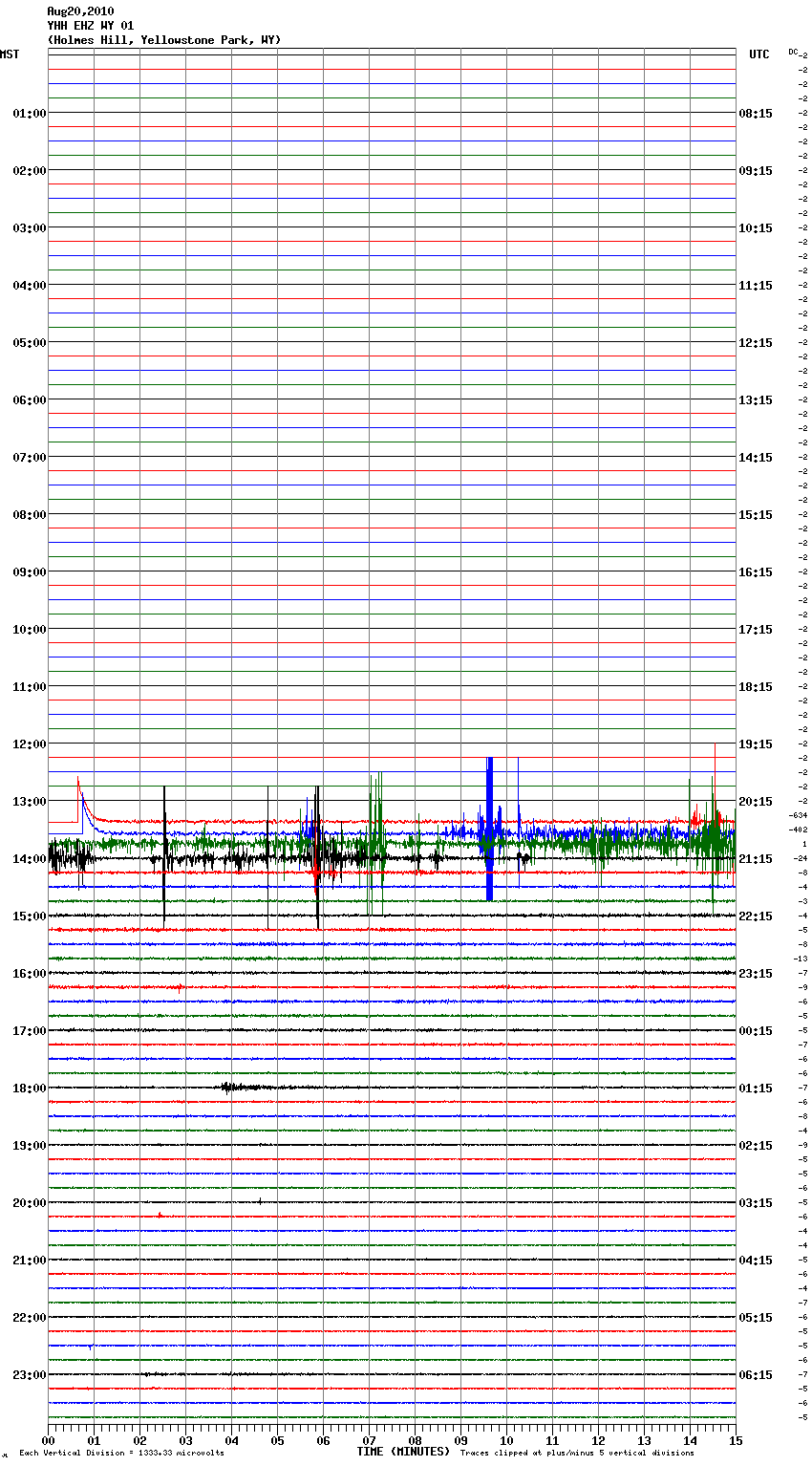
Task: Click the 07 minute tick label
Action: pyautogui.click(x=369, y=1440)
